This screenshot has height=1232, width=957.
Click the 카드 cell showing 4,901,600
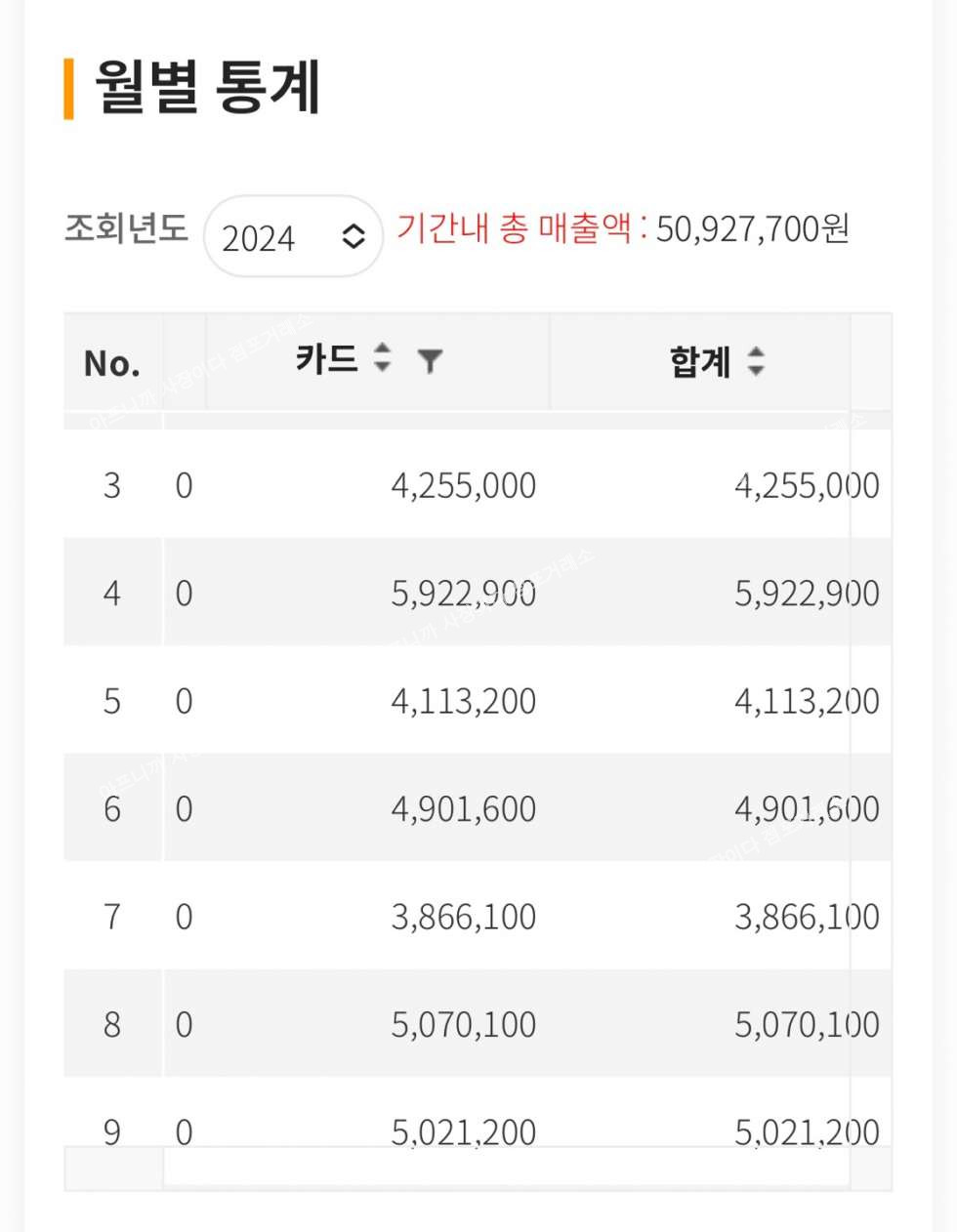[x=463, y=808]
